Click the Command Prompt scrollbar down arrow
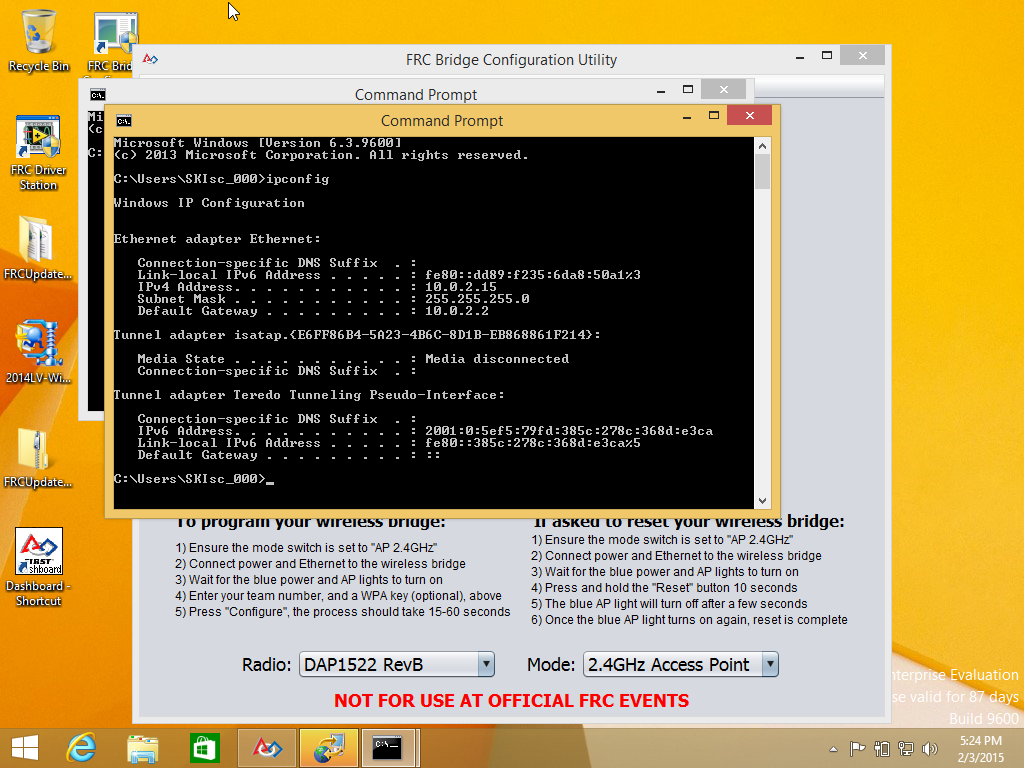 click(x=762, y=501)
